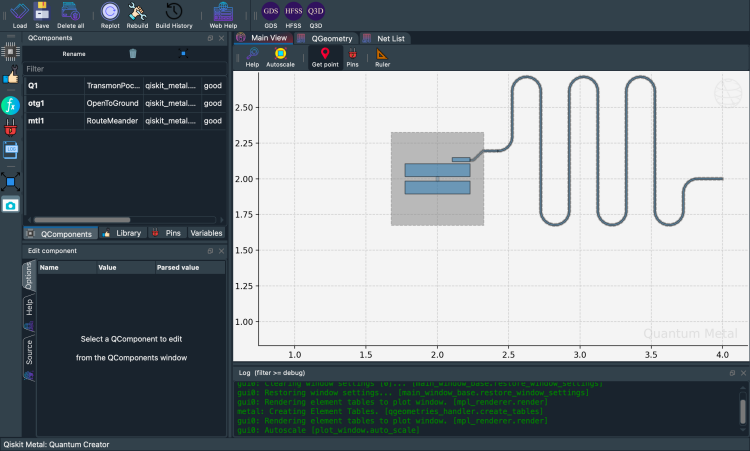Select the Options vertical tab
The width and height of the screenshot is (750, 451).
pyautogui.click(x=29, y=276)
